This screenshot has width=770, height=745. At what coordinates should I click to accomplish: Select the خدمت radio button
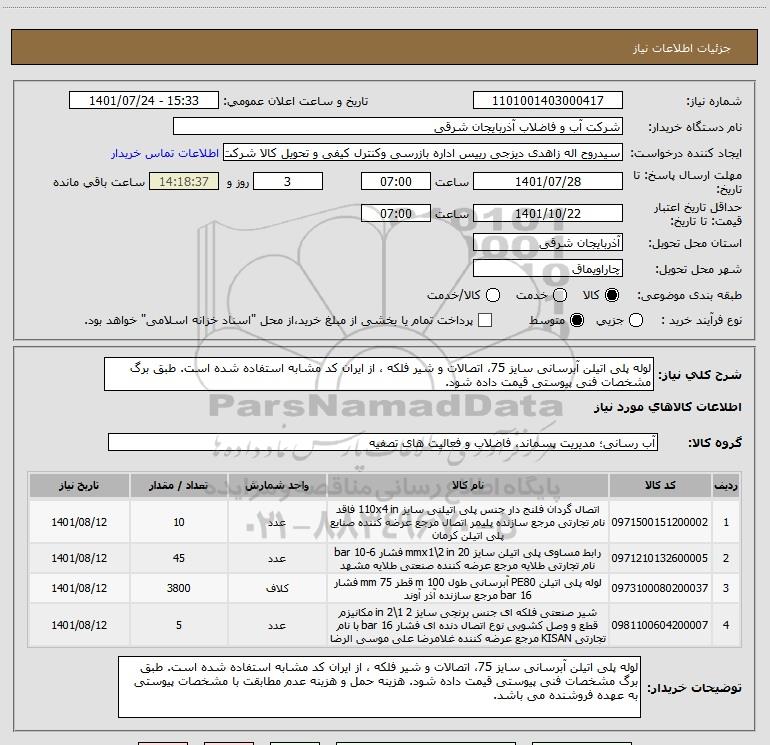click(560, 295)
